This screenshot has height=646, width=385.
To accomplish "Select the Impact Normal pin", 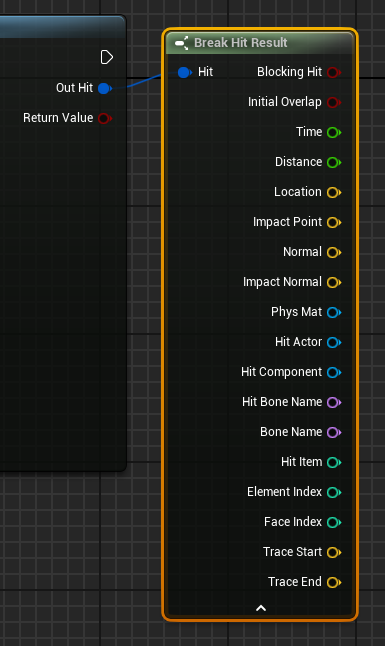I will (x=333, y=282).
